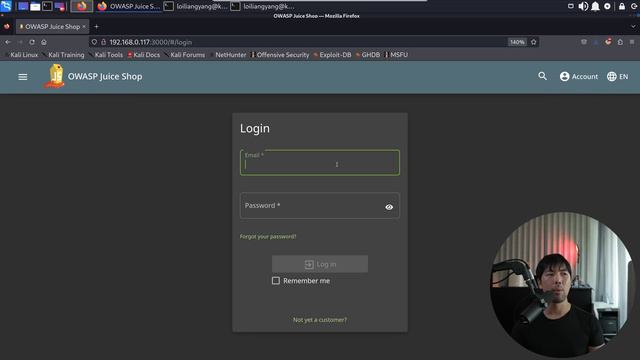Focus the Email input field
The width and height of the screenshot is (640, 360).
[320, 163]
